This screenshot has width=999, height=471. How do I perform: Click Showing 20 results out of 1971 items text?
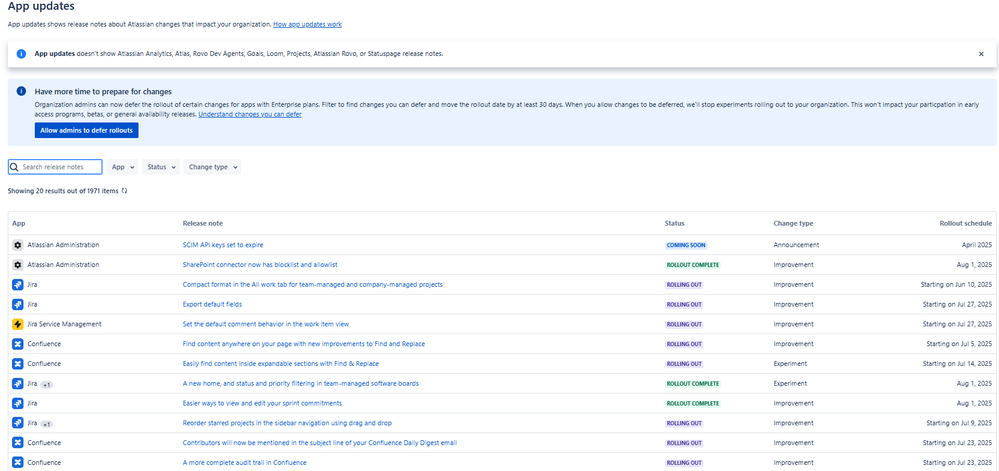[x=63, y=191]
